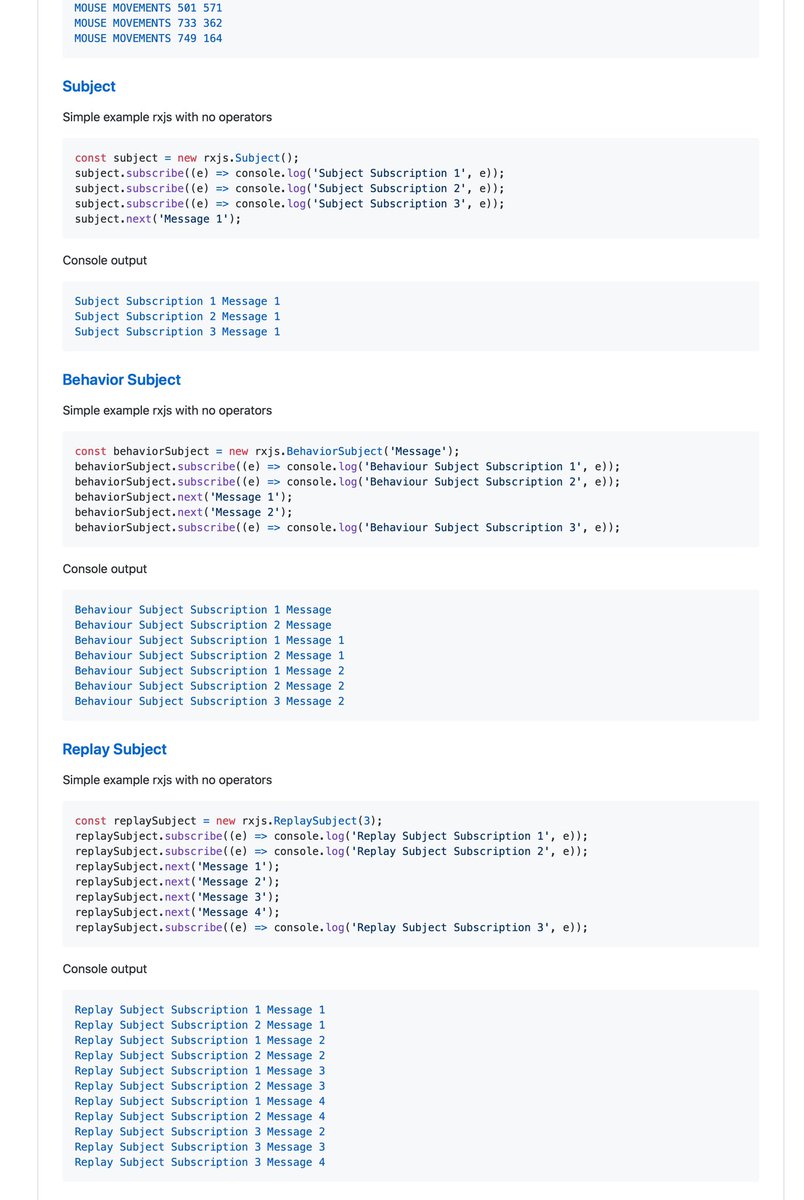Click the 'Replay Subject Subscription 3 Message 2' output line
The image size is (804, 1200).
200,1132
